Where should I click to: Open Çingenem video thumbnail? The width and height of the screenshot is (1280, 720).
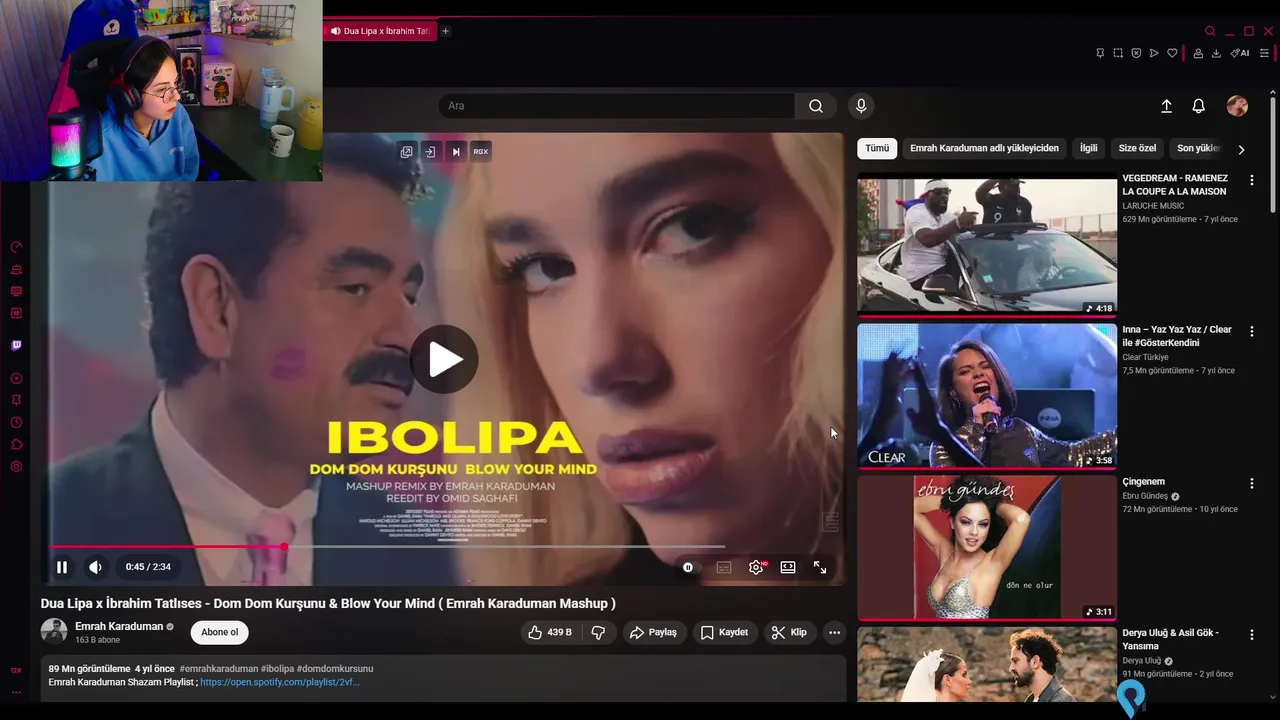coord(987,548)
